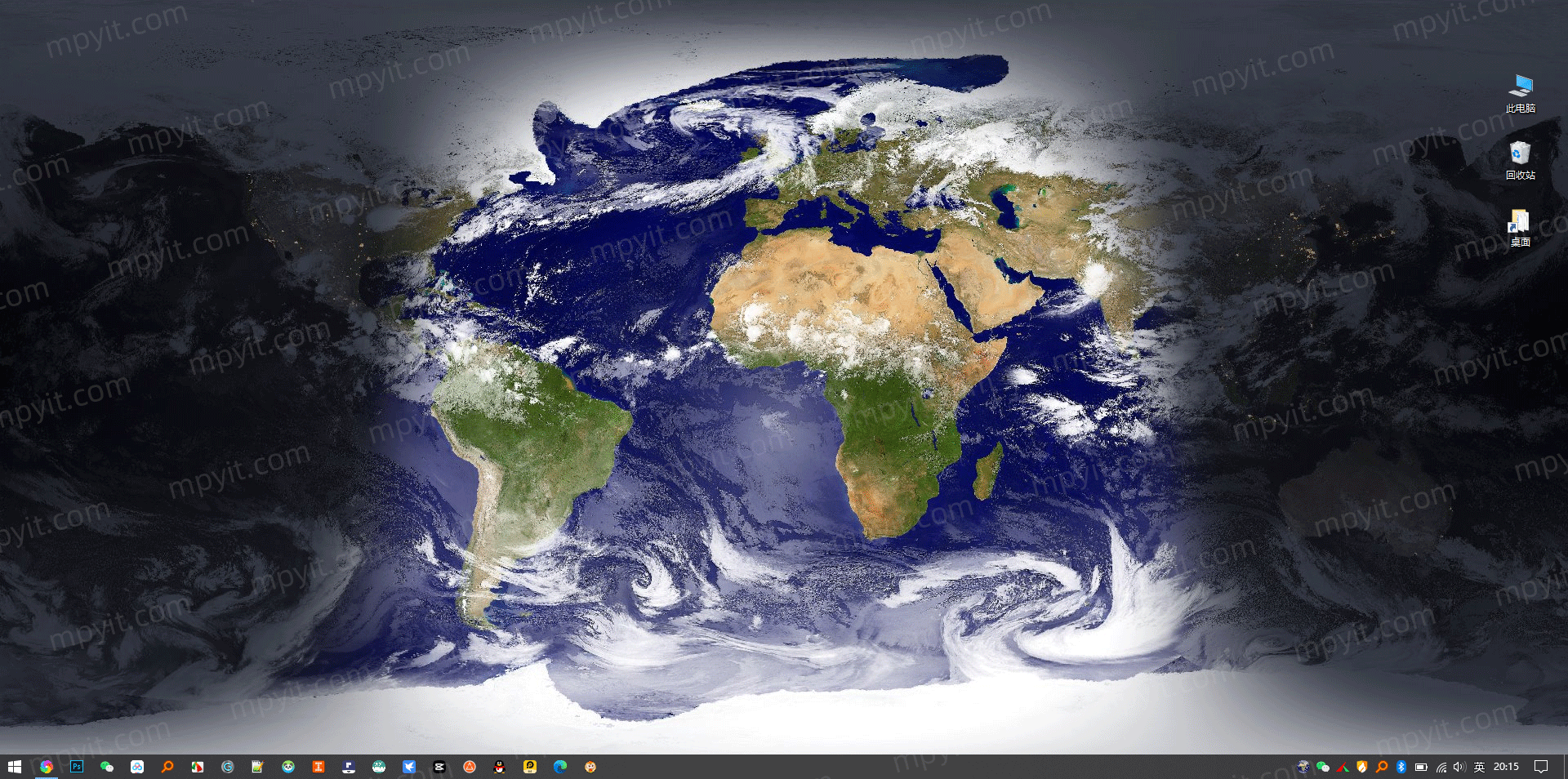The height and width of the screenshot is (779, 1568).
Task: Open the orange magnifier search app
Action: (x=167, y=767)
